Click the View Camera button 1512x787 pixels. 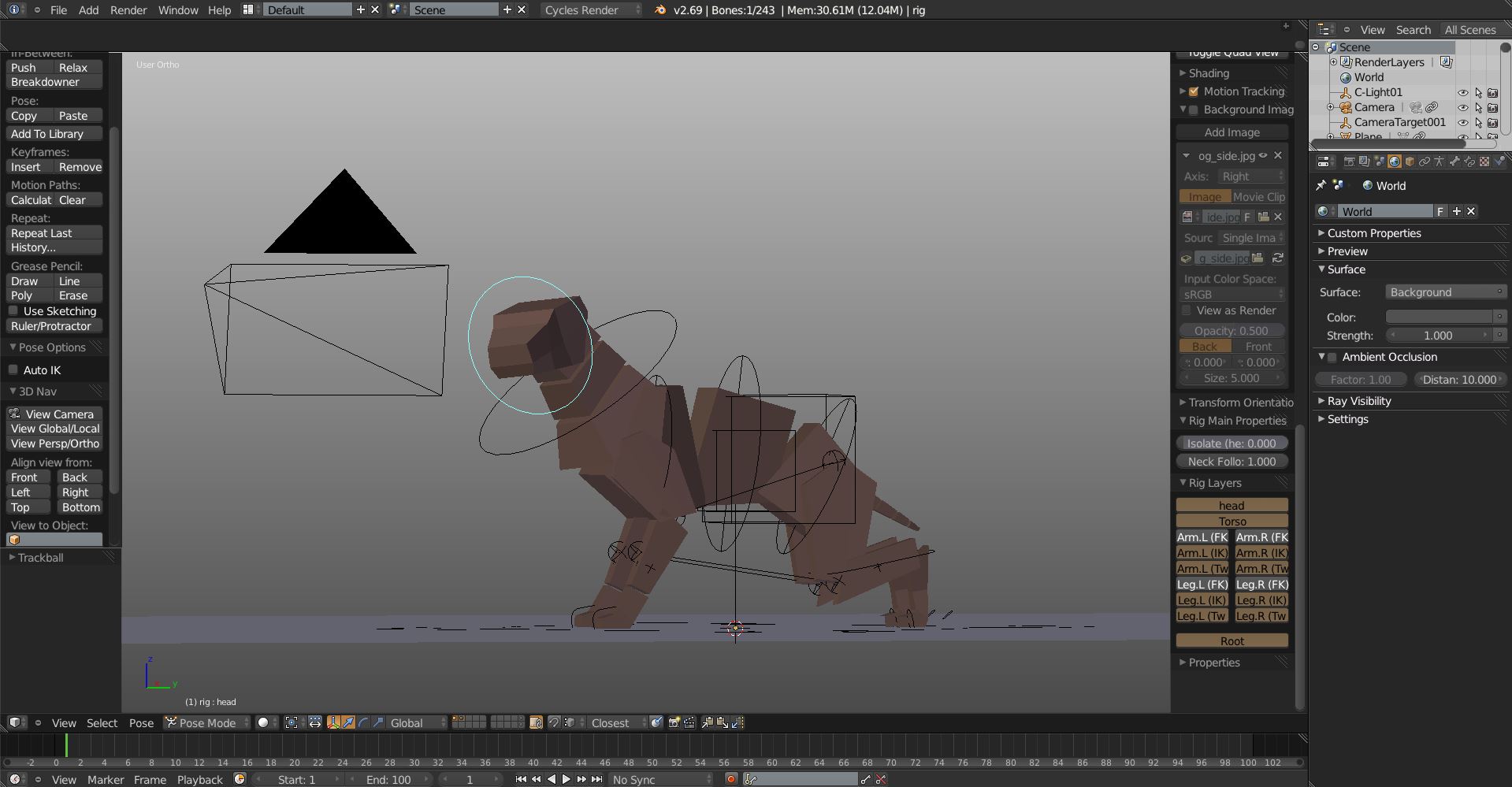[x=54, y=414]
